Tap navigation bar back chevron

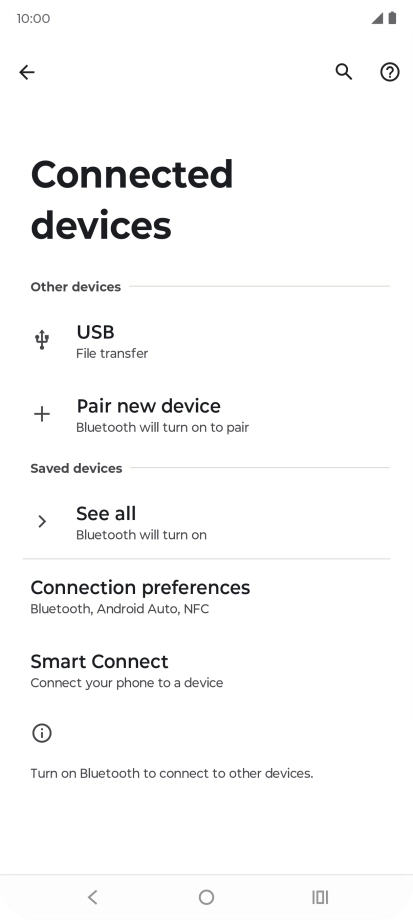[92, 897]
